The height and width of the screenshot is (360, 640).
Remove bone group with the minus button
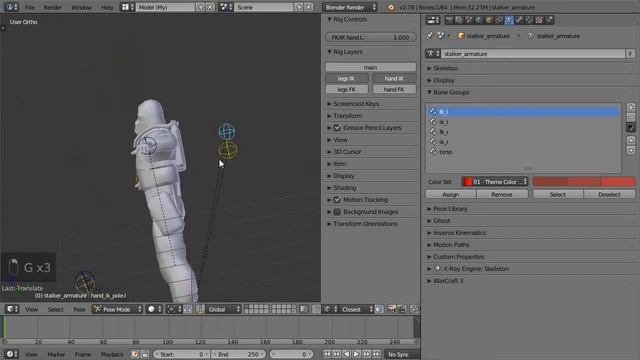coord(631,118)
